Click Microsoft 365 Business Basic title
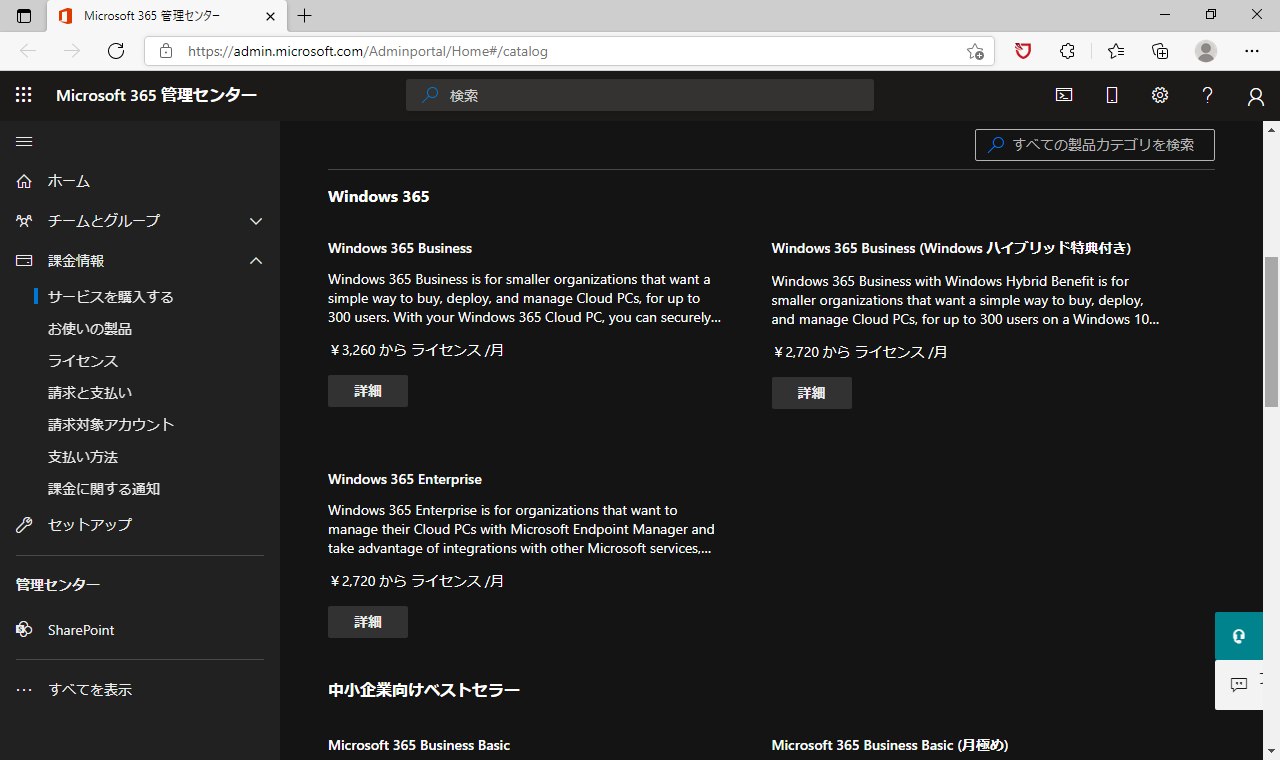The width and height of the screenshot is (1280, 760). [x=419, y=745]
